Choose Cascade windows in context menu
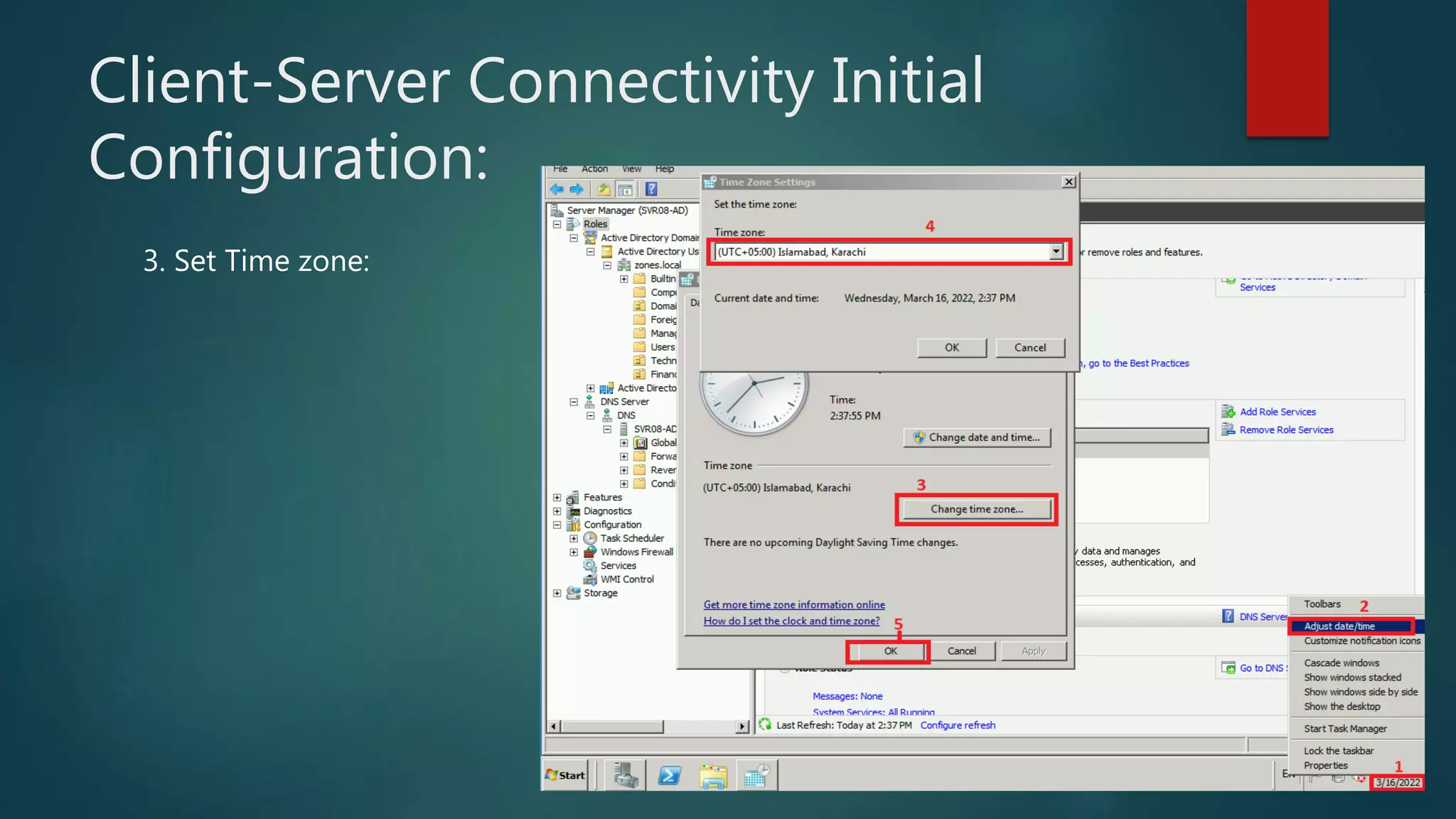1456x819 pixels. coord(1341,663)
